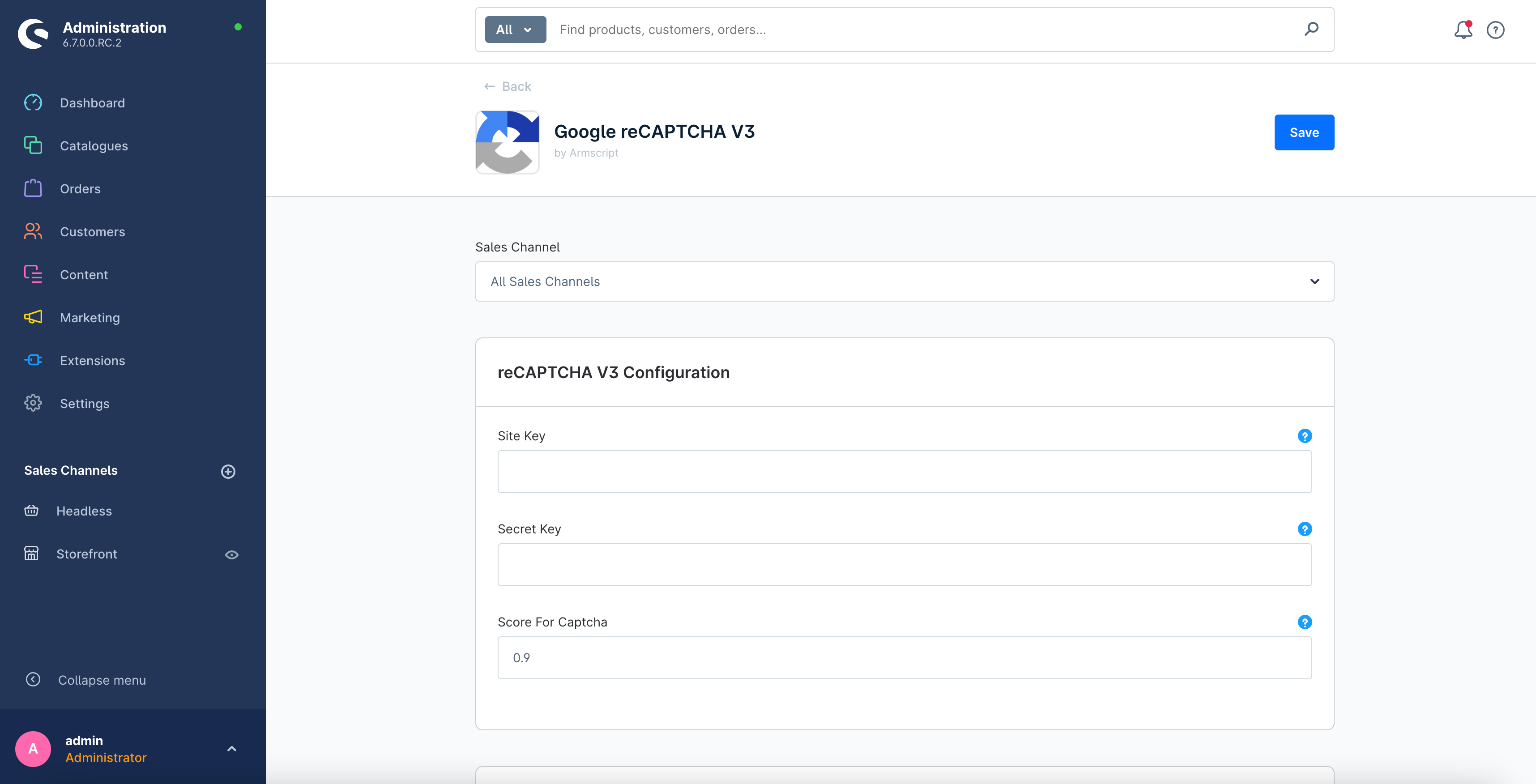Open the Catalogues menu
1536x784 pixels.
94,145
